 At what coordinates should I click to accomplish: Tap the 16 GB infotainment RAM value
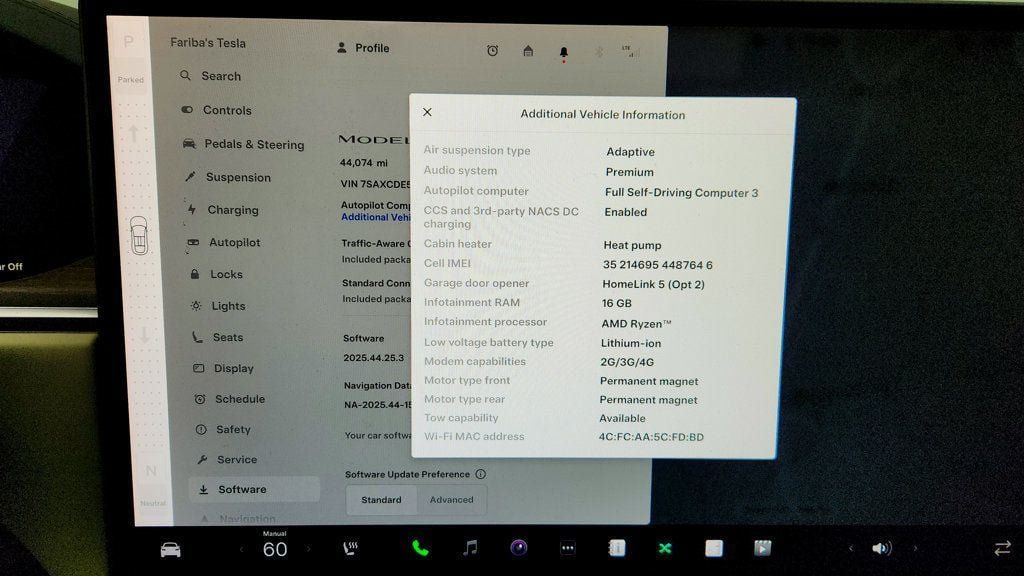[616, 303]
